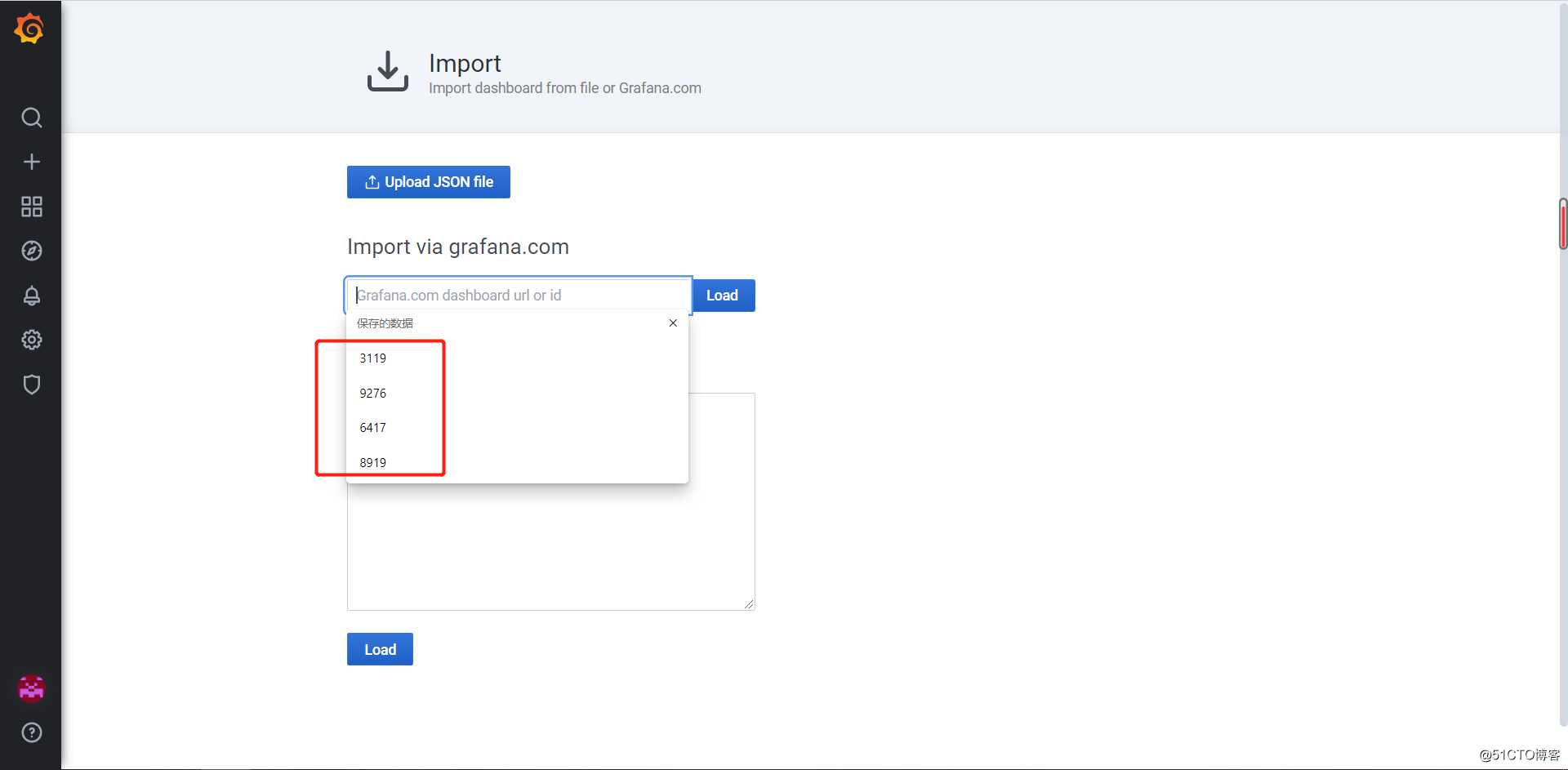
Task: Select saved suggestion 9276
Action: [517, 394]
